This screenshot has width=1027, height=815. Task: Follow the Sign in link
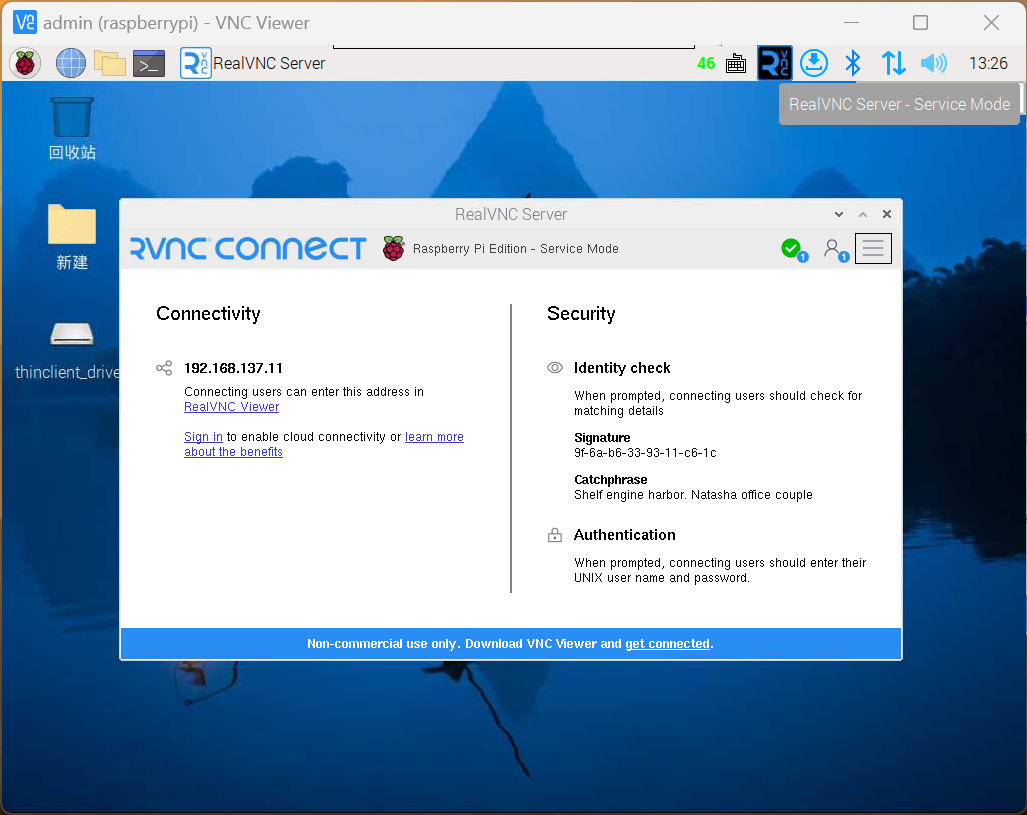203,437
